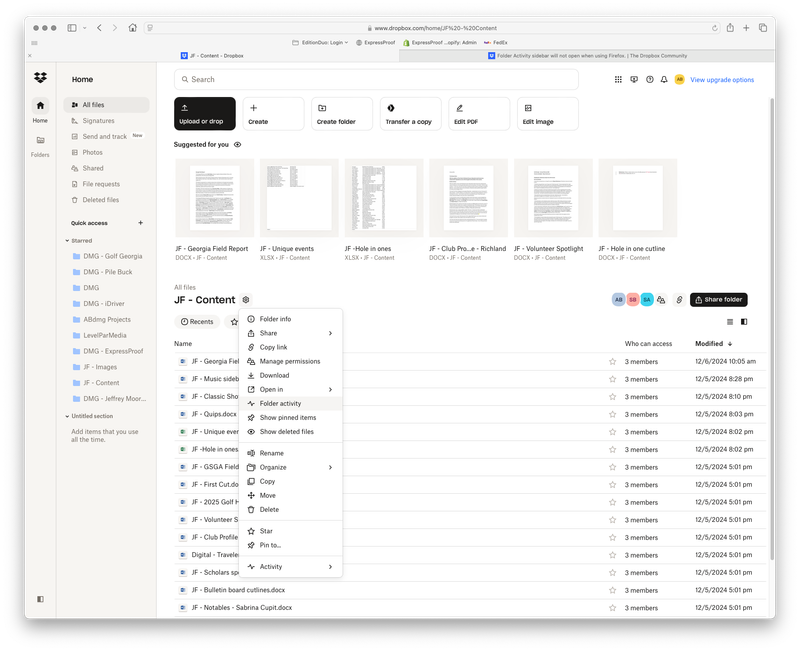Select Folder activity from the context menu
The height and width of the screenshot is (651, 800).
click(x=280, y=403)
